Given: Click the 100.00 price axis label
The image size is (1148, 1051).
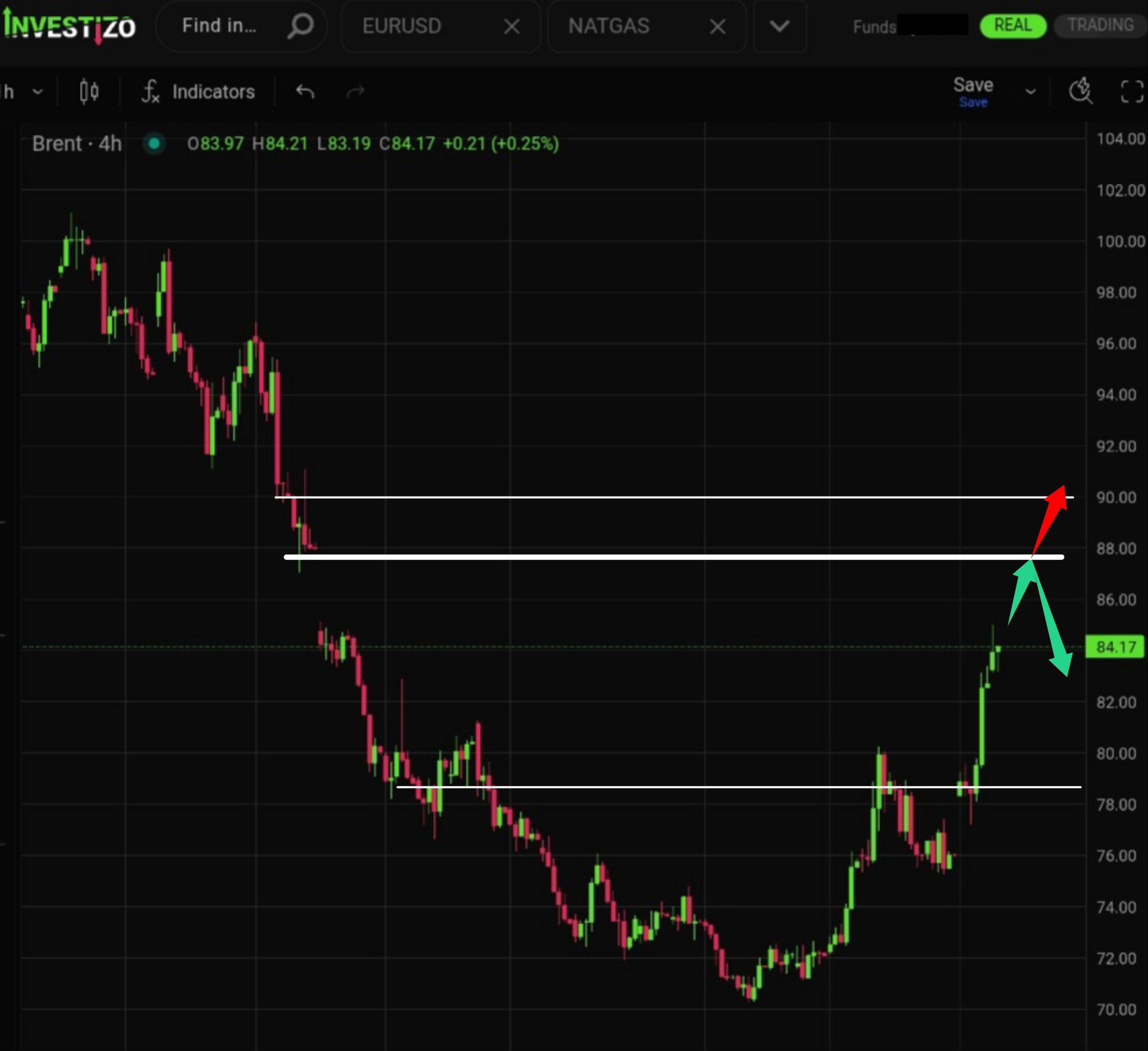Looking at the screenshot, I should (x=1121, y=242).
